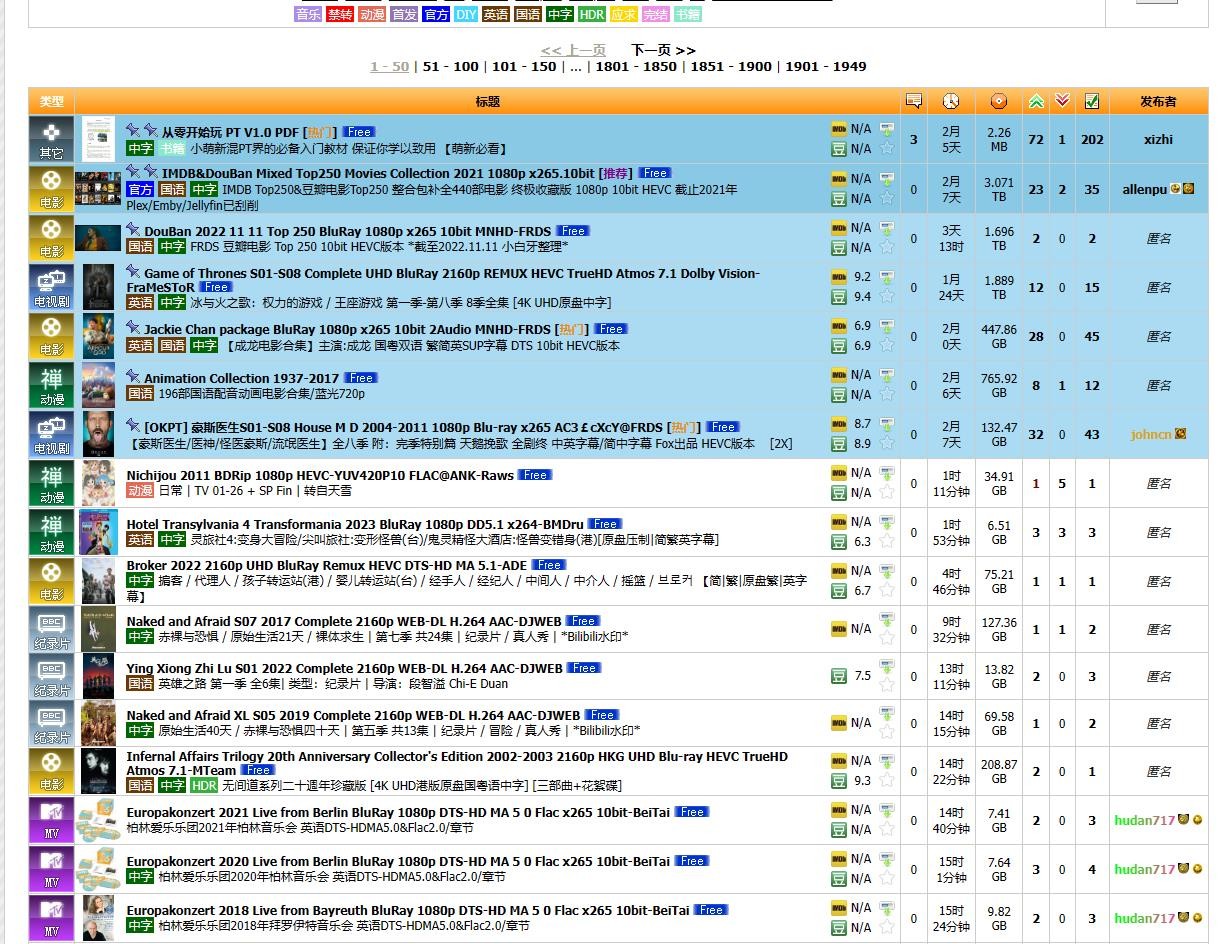The width and height of the screenshot is (1232, 944).
Task: Click 动漫 tag on Nichijou row
Action: [x=140, y=490]
